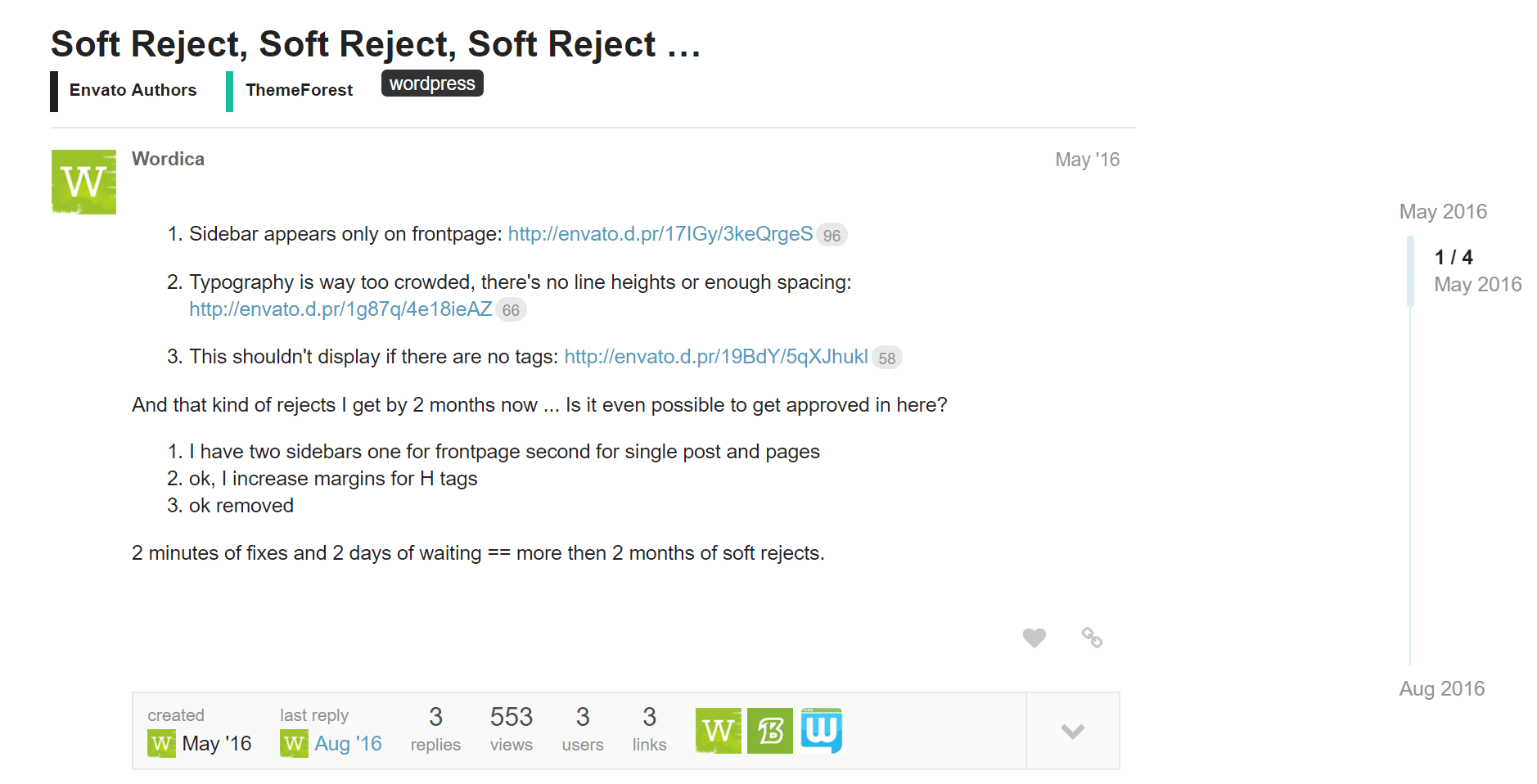Click the green W participant avatar in summary

click(x=718, y=730)
